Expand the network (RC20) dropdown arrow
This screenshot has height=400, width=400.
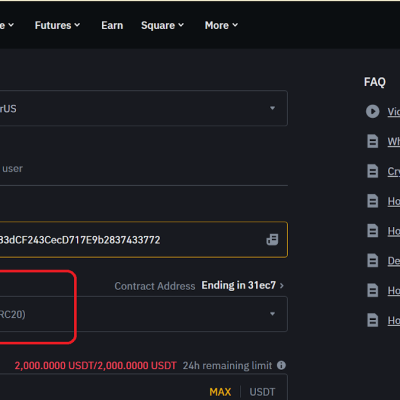coord(272,314)
